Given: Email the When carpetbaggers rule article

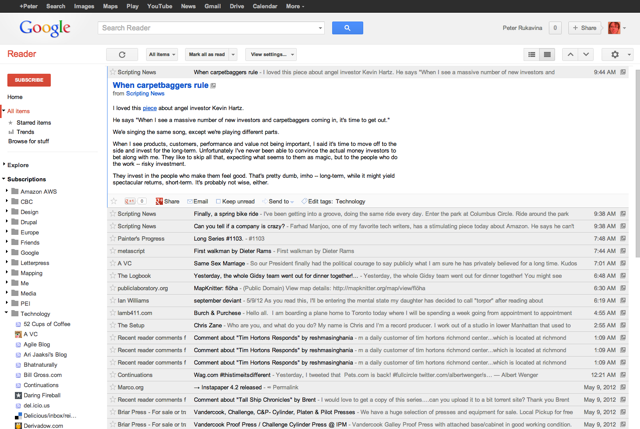Looking at the screenshot, I should pyautogui.click(x=198, y=201).
